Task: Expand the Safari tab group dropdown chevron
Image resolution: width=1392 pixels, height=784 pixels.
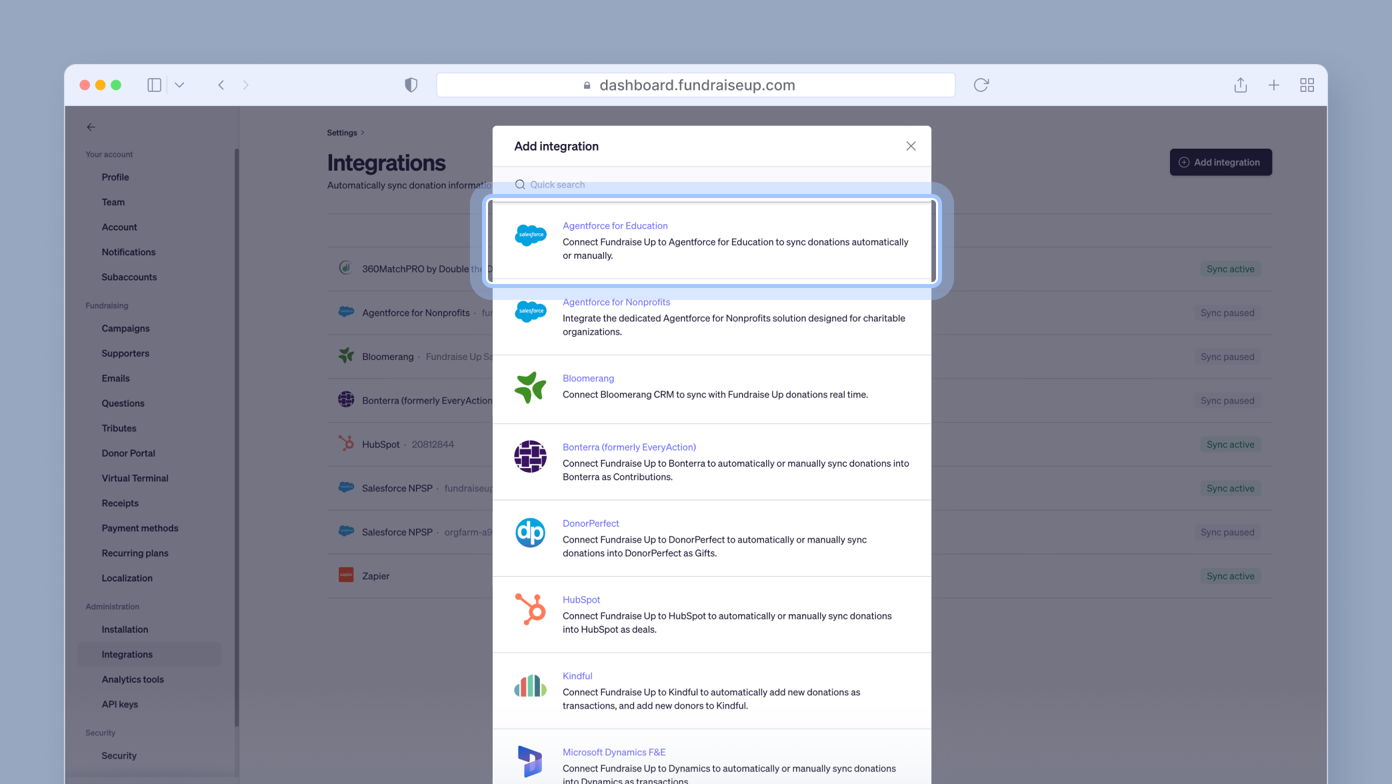Action: [x=179, y=85]
